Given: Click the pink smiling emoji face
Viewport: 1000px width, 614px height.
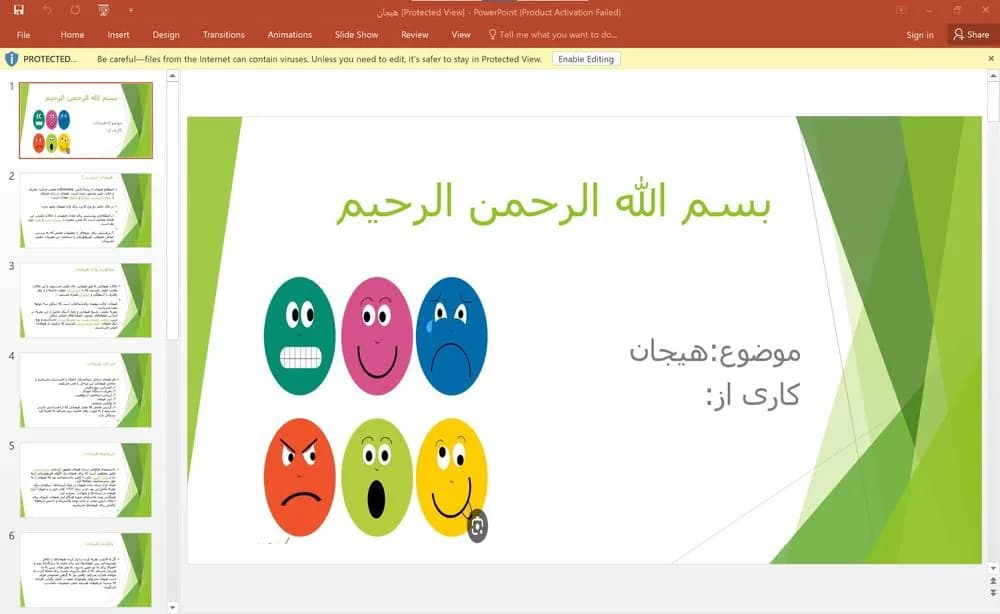Looking at the screenshot, I should click(377, 336).
